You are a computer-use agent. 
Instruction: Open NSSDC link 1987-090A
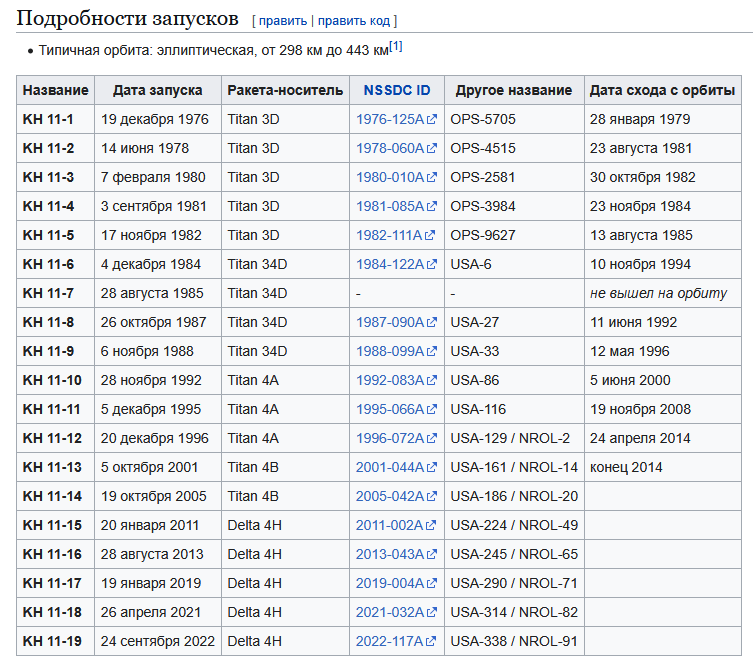pos(396,322)
